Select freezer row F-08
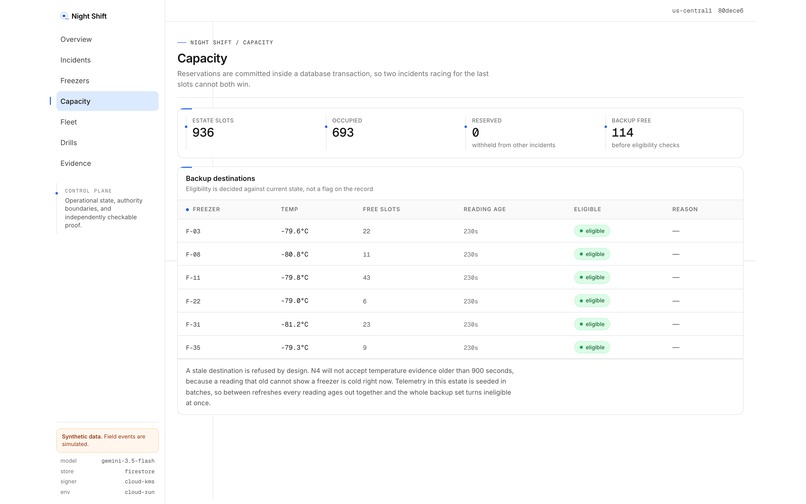 (x=460, y=254)
